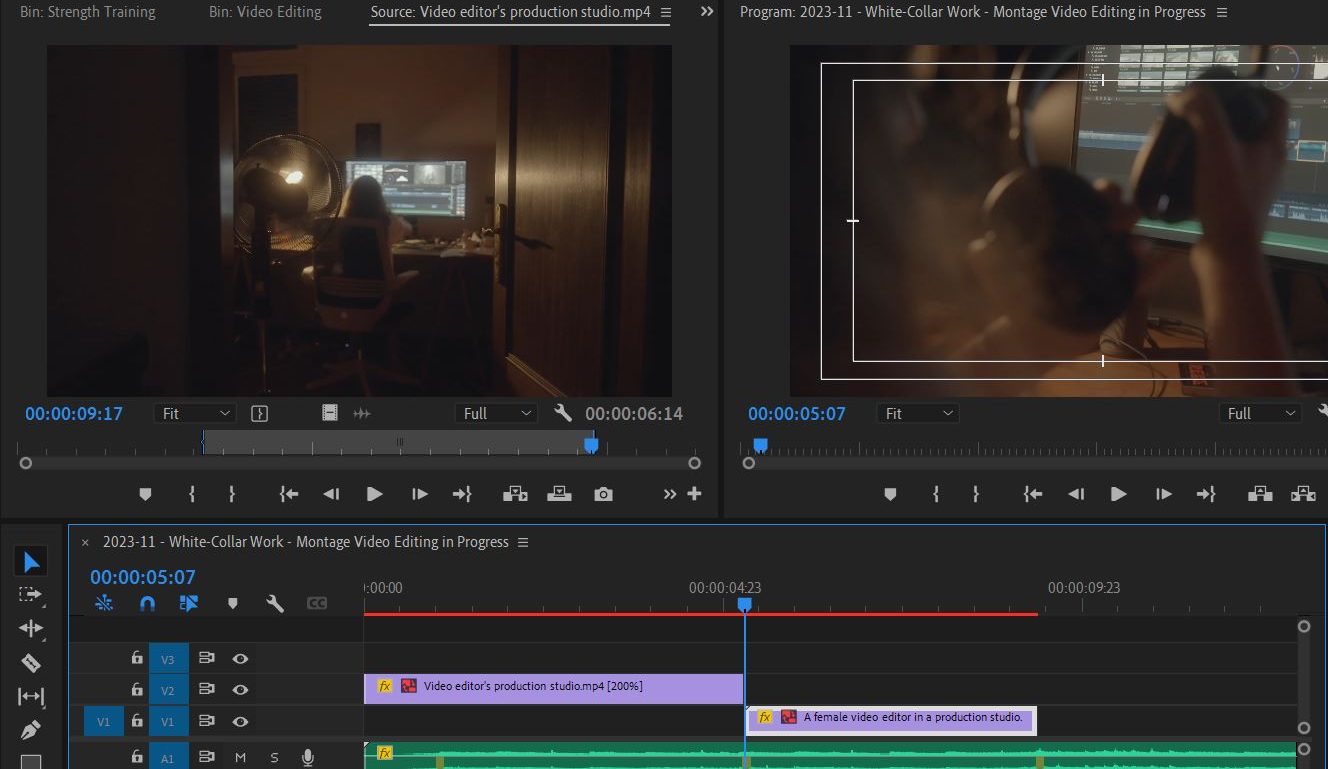Click Lift button in Program monitor
This screenshot has height=769, width=1328.
coord(1259,494)
